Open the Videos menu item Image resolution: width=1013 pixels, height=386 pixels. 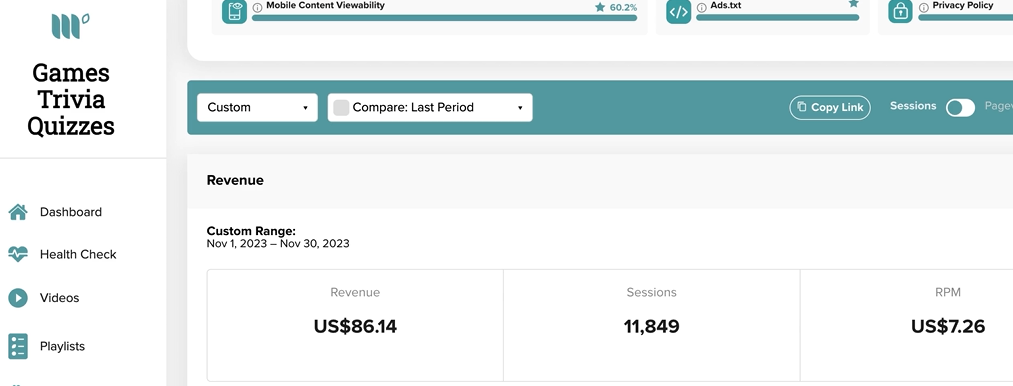pos(59,297)
